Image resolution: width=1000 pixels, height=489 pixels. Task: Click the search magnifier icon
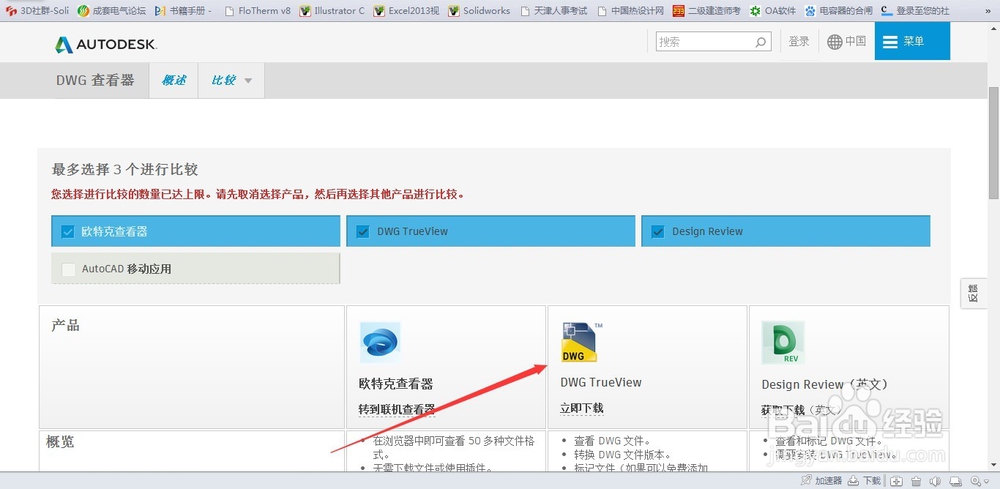(760, 42)
